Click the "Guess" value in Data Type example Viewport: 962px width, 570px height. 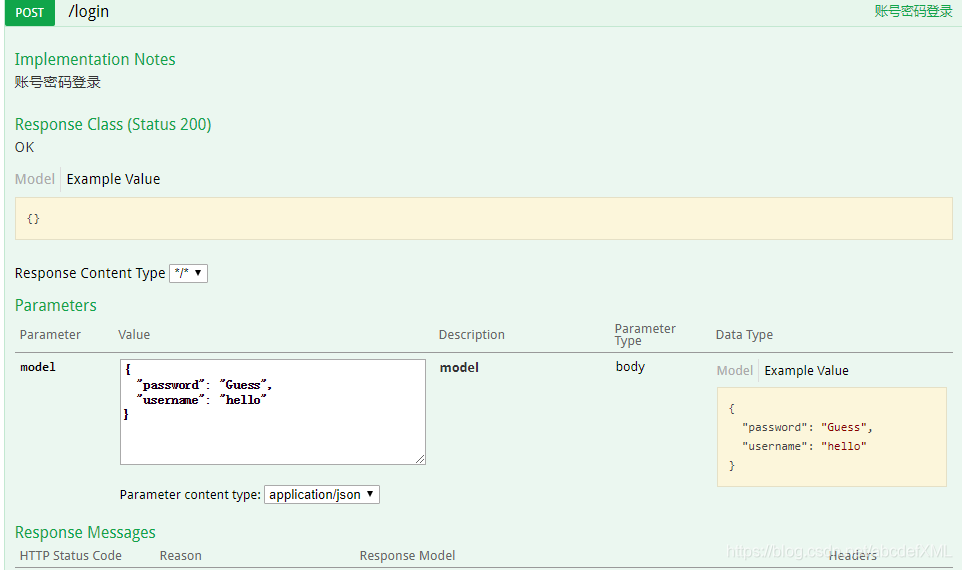click(844, 428)
